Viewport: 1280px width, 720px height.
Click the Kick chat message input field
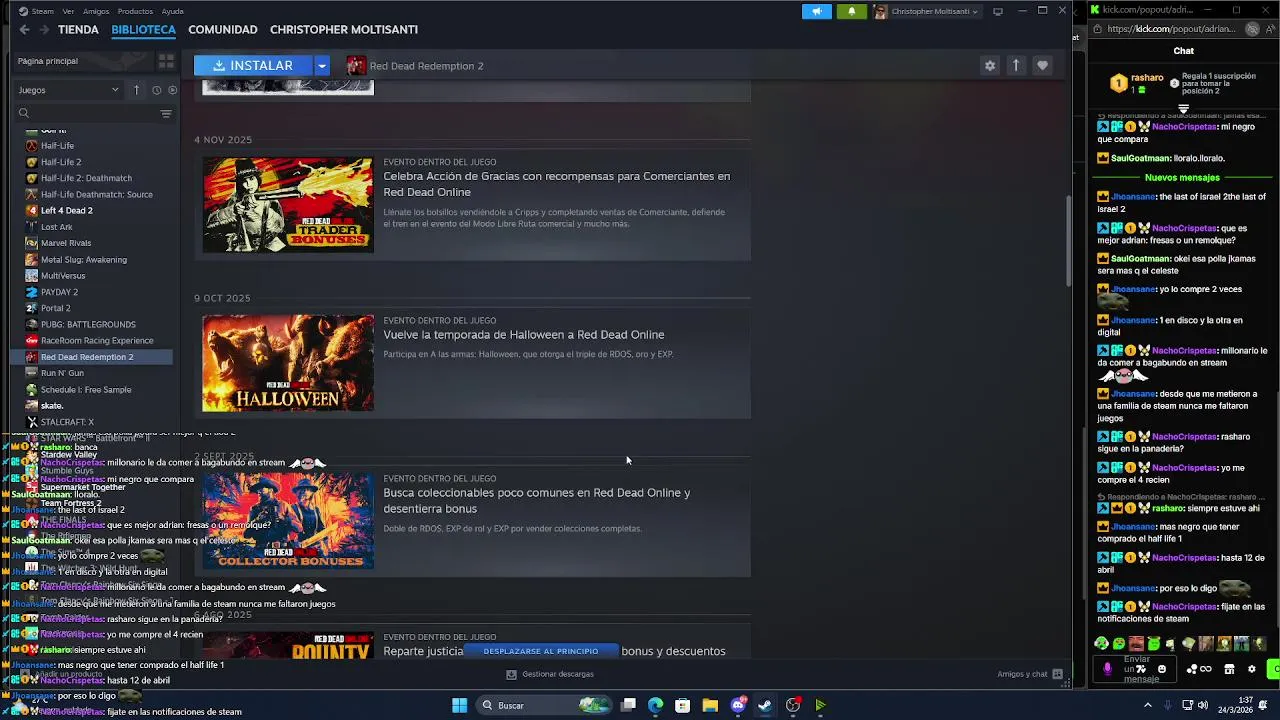pyautogui.click(x=1137, y=669)
